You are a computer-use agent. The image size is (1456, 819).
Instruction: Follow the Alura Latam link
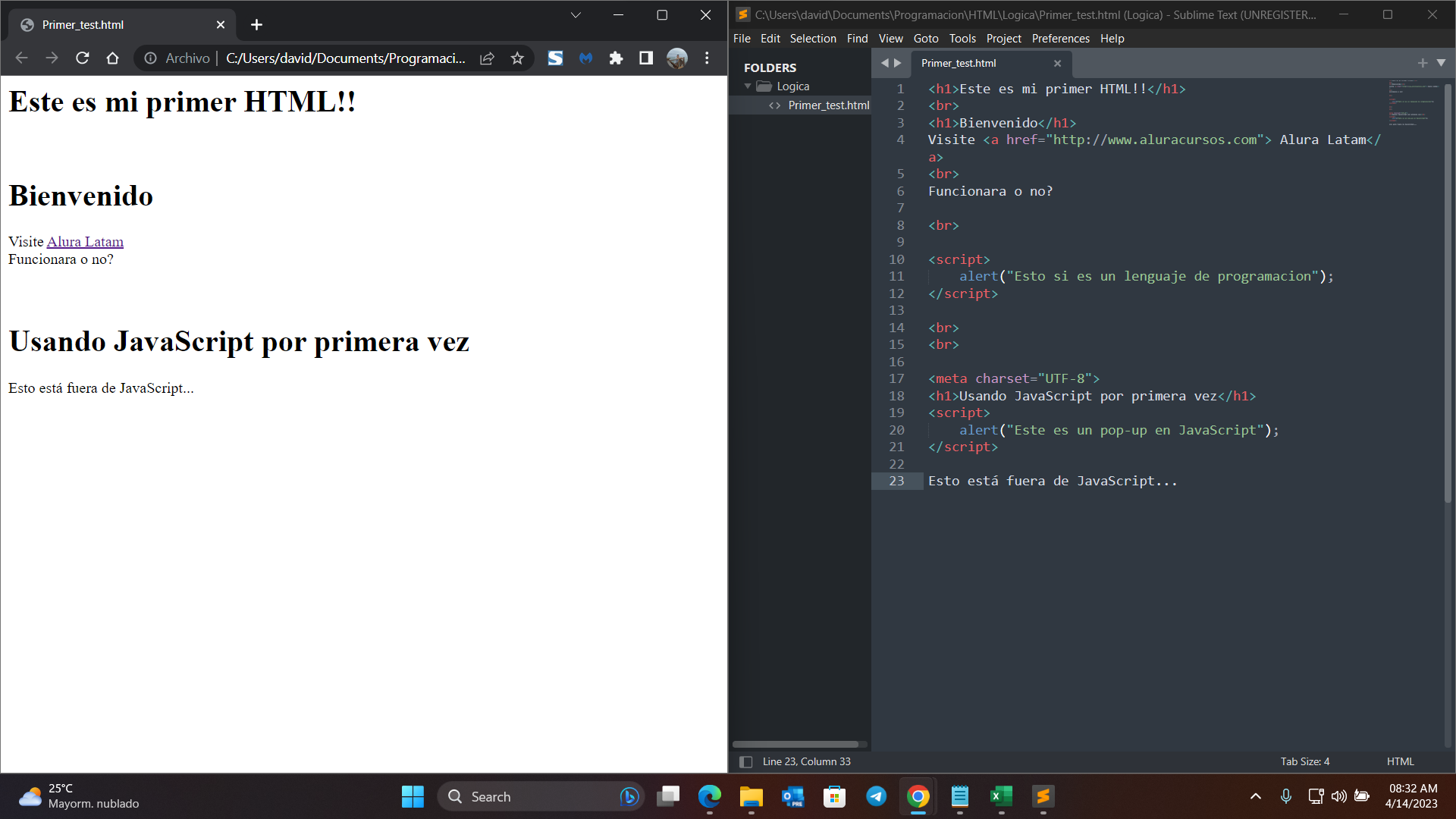85,242
